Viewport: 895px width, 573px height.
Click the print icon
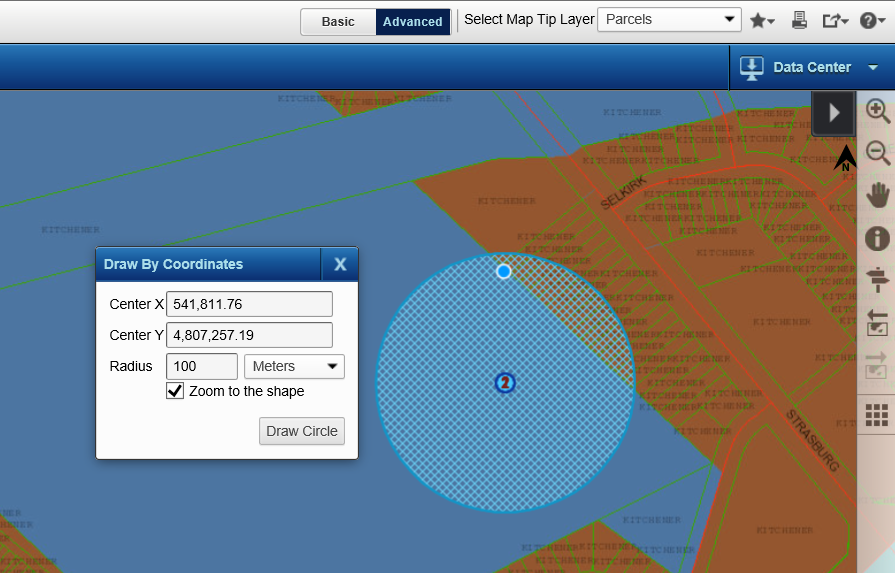[799, 20]
